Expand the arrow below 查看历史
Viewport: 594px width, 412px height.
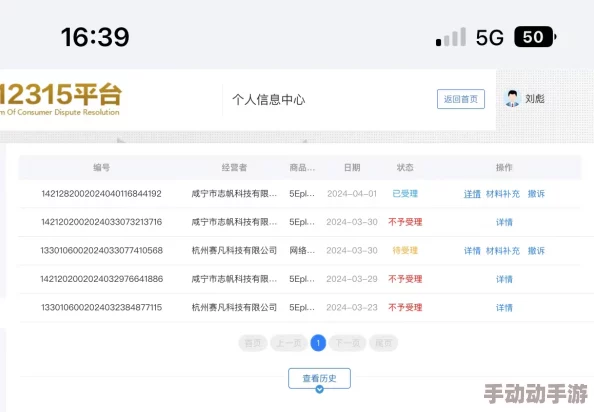[x=319, y=389]
